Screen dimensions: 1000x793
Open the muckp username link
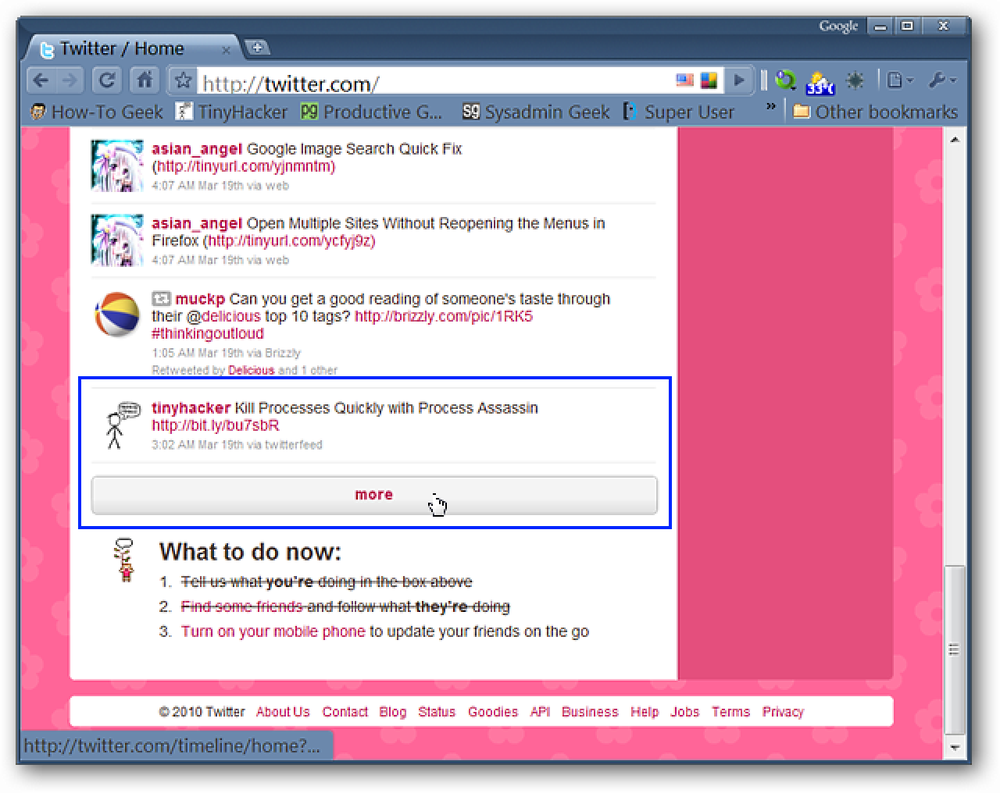pyautogui.click(x=200, y=299)
